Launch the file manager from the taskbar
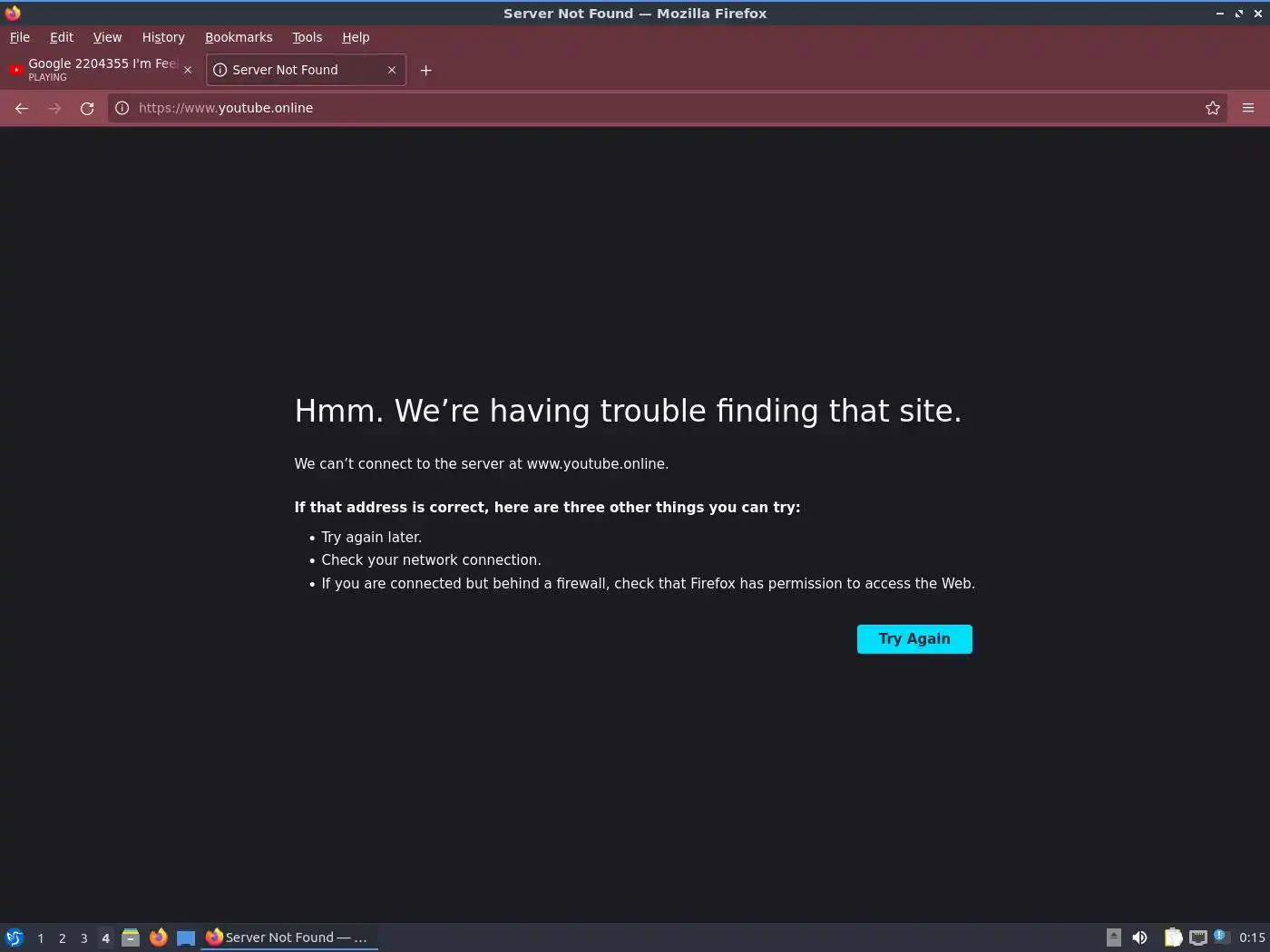1270x952 pixels. [131, 937]
